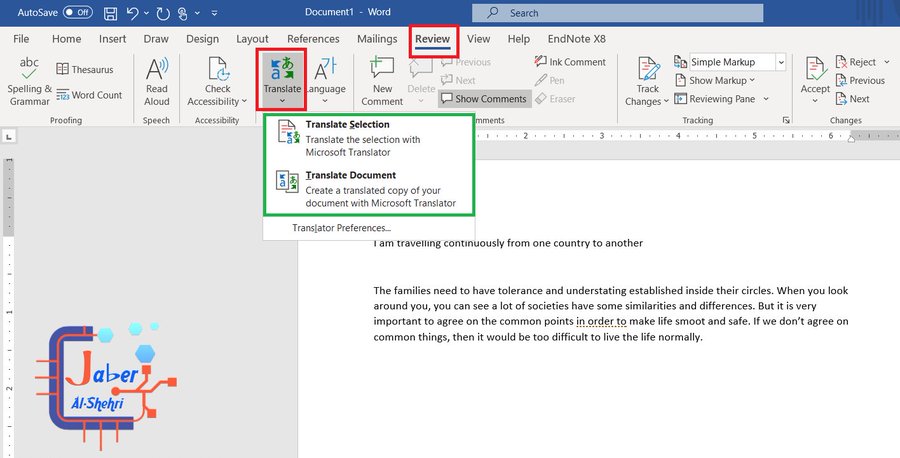Switch to the View tab
This screenshot has width=900, height=458.
pos(479,38)
